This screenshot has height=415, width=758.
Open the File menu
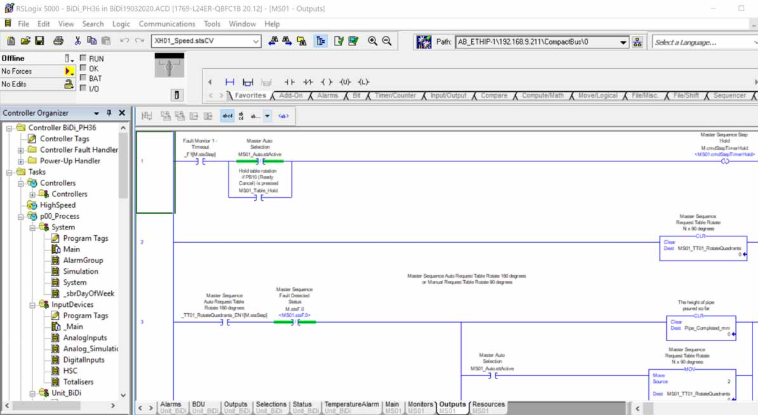tap(23, 24)
